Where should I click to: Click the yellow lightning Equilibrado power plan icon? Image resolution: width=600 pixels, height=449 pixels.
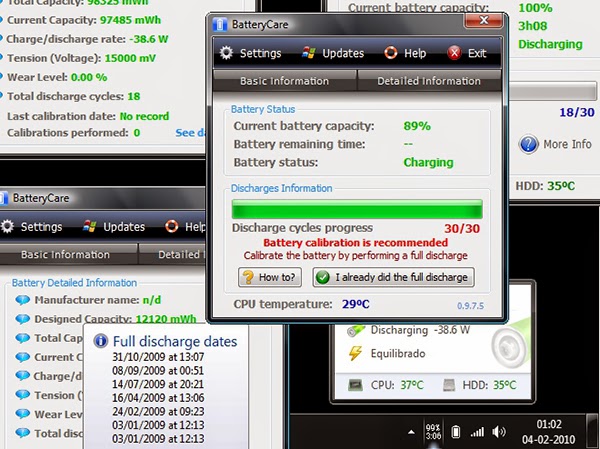click(355, 353)
